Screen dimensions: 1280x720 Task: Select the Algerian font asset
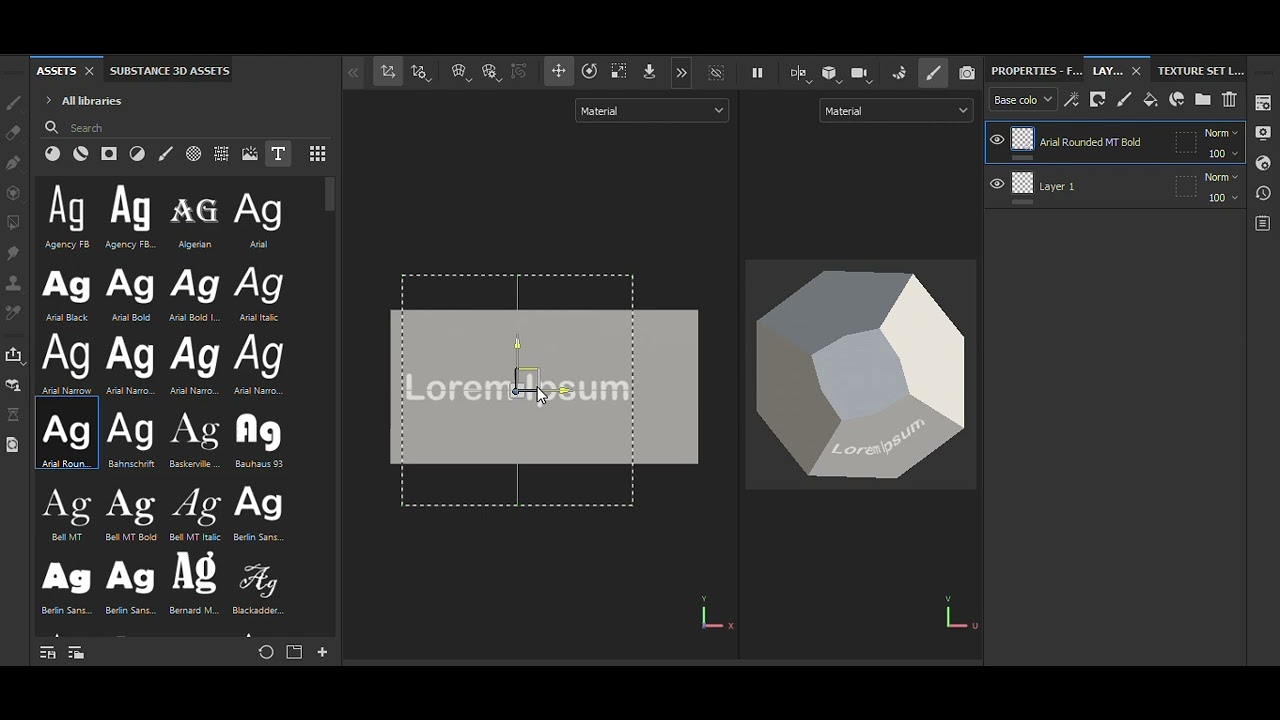click(195, 217)
